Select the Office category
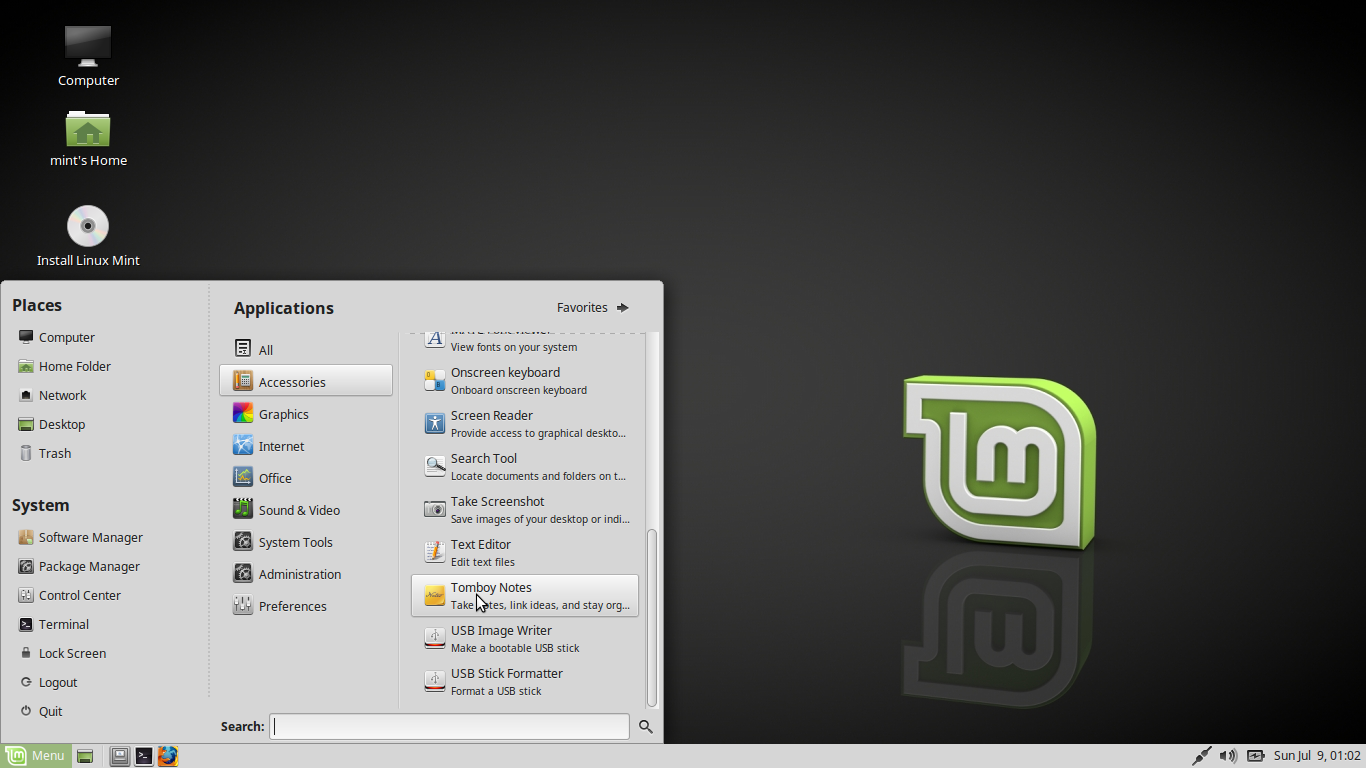This screenshot has width=1366, height=768. click(x=306, y=477)
